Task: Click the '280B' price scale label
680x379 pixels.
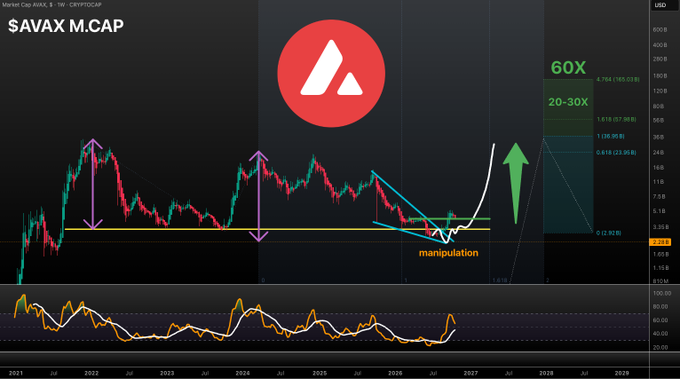Action: 660,59
